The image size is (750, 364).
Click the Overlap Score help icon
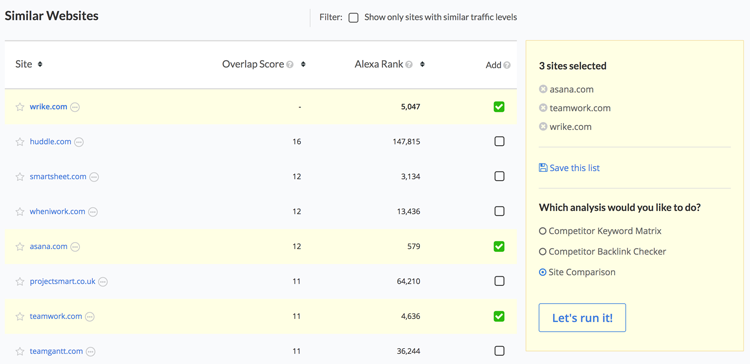(x=289, y=65)
